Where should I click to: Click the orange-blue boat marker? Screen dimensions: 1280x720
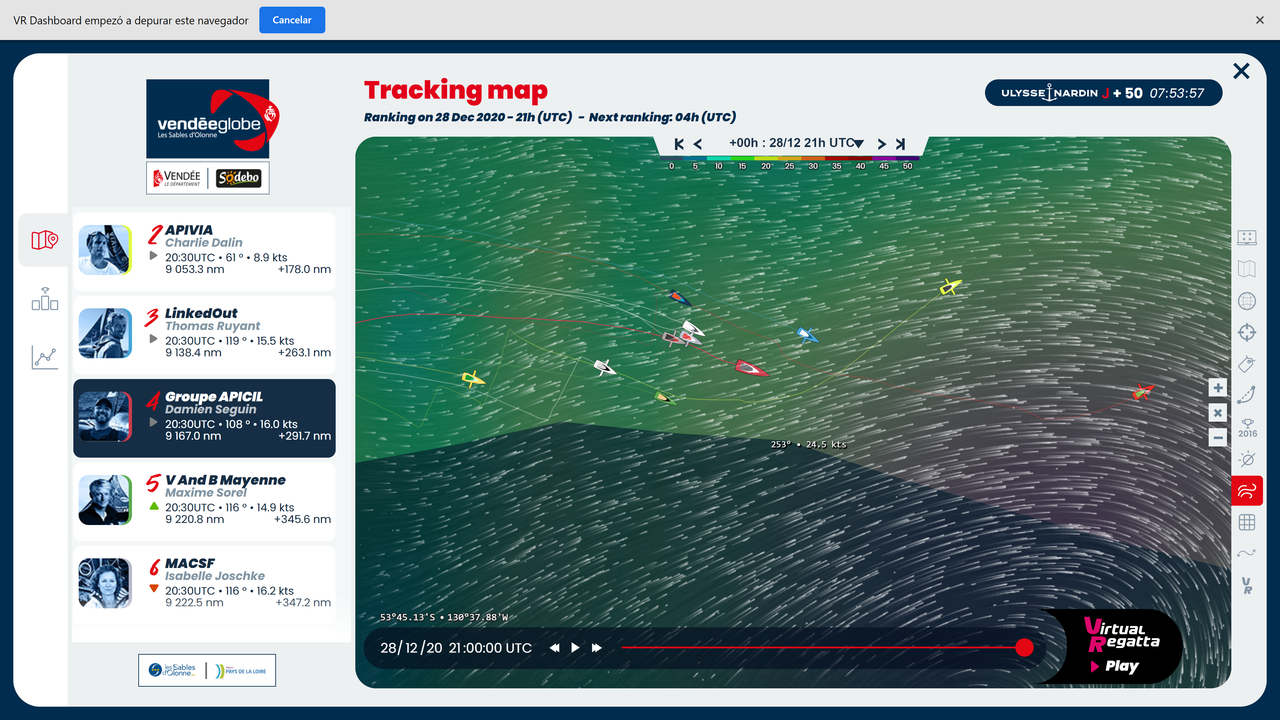point(679,297)
